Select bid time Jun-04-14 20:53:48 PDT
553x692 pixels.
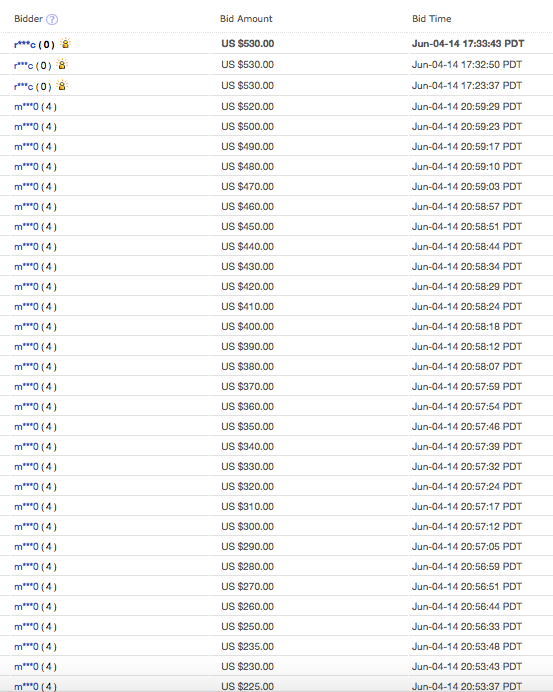(x=467, y=647)
